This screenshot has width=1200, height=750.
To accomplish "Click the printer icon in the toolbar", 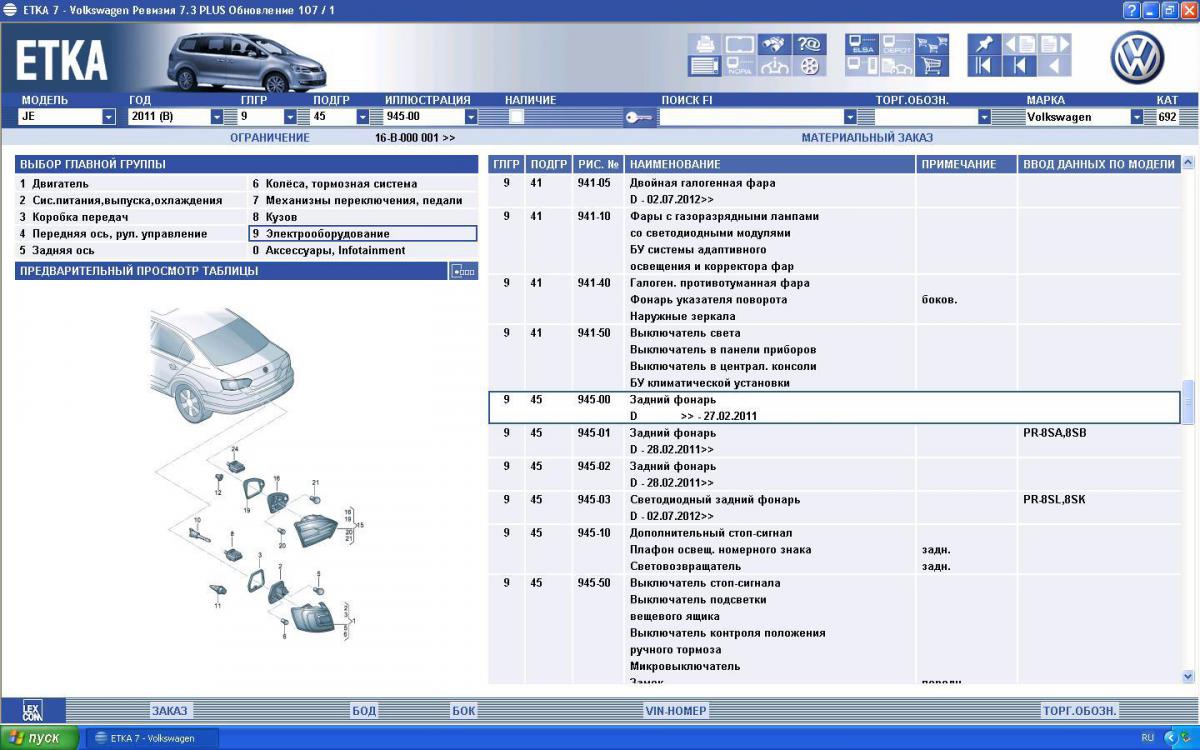I will click(704, 44).
